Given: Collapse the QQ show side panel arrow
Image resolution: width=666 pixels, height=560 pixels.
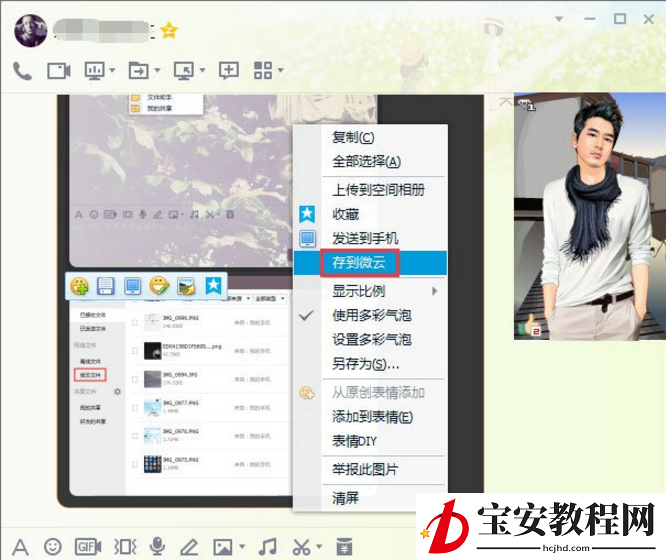Looking at the screenshot, I should pyautogui.click(x=505, y=102).
